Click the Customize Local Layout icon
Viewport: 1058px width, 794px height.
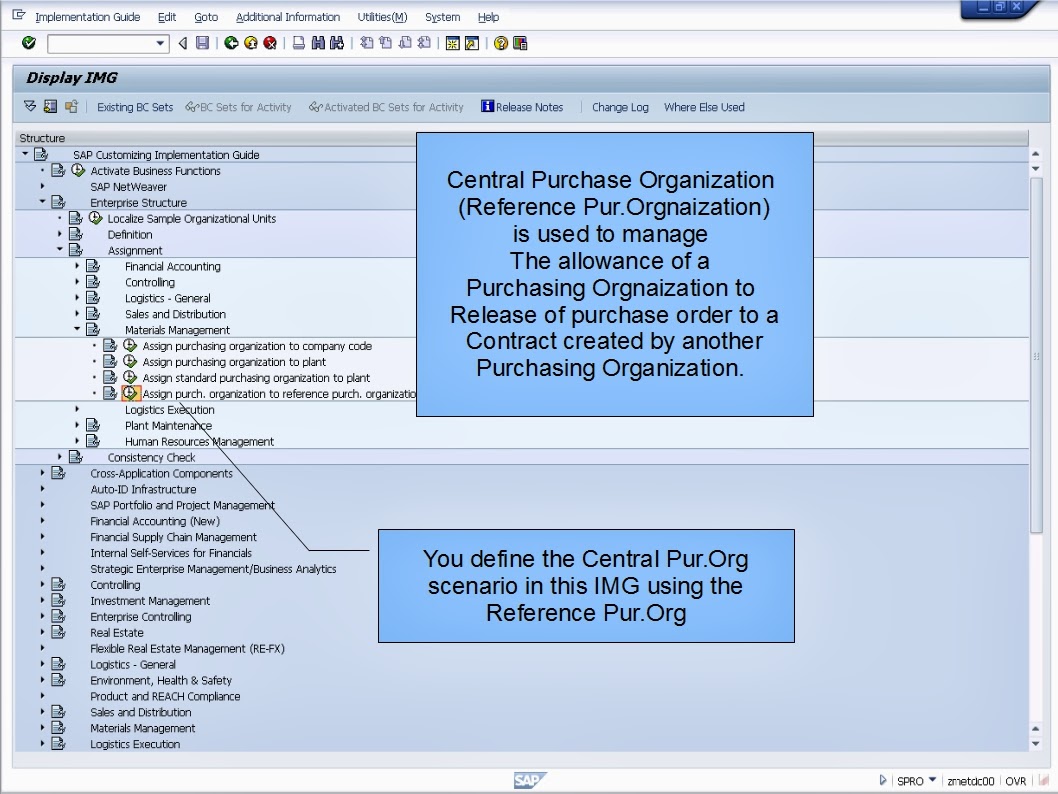point(520,43)
